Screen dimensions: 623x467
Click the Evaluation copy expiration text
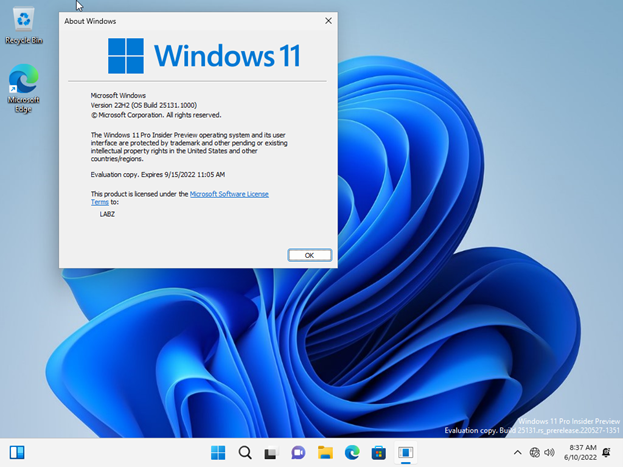click(x=158, y=174)
